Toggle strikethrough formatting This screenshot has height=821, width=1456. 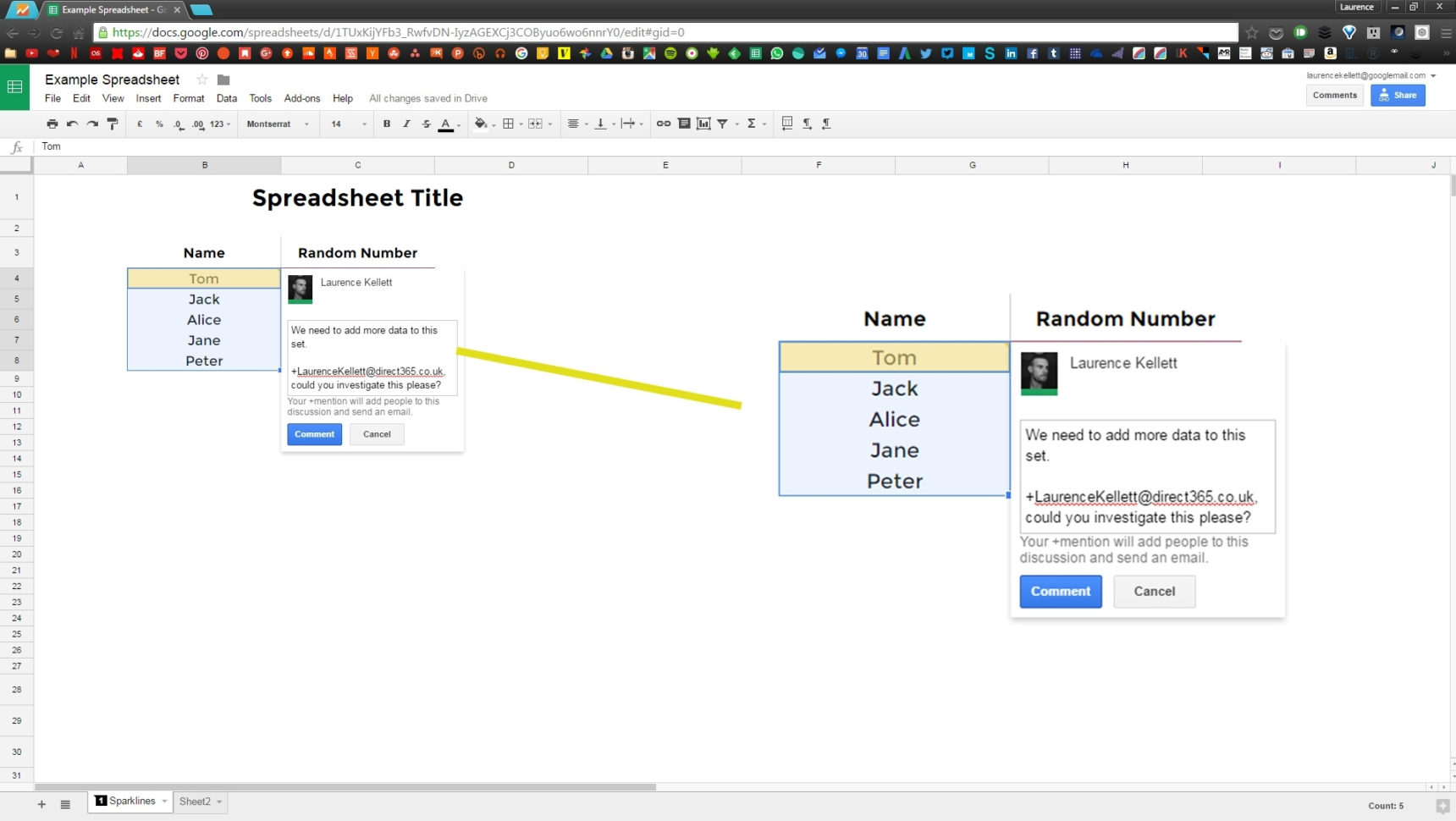[x=426, y=124]
